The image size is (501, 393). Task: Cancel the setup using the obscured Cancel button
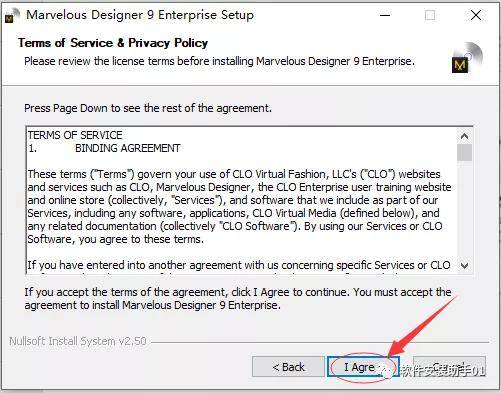click(449, 367)
